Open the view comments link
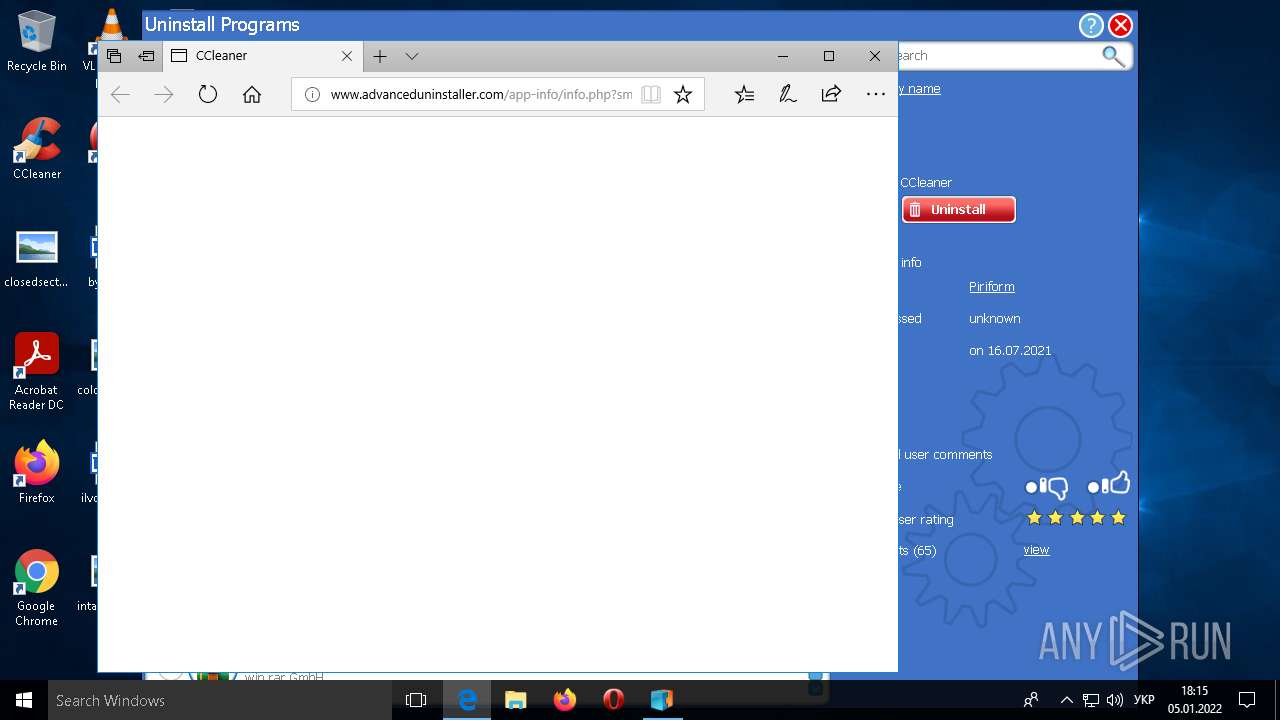The image size is (1280, 720). (x=1036, y=549)
